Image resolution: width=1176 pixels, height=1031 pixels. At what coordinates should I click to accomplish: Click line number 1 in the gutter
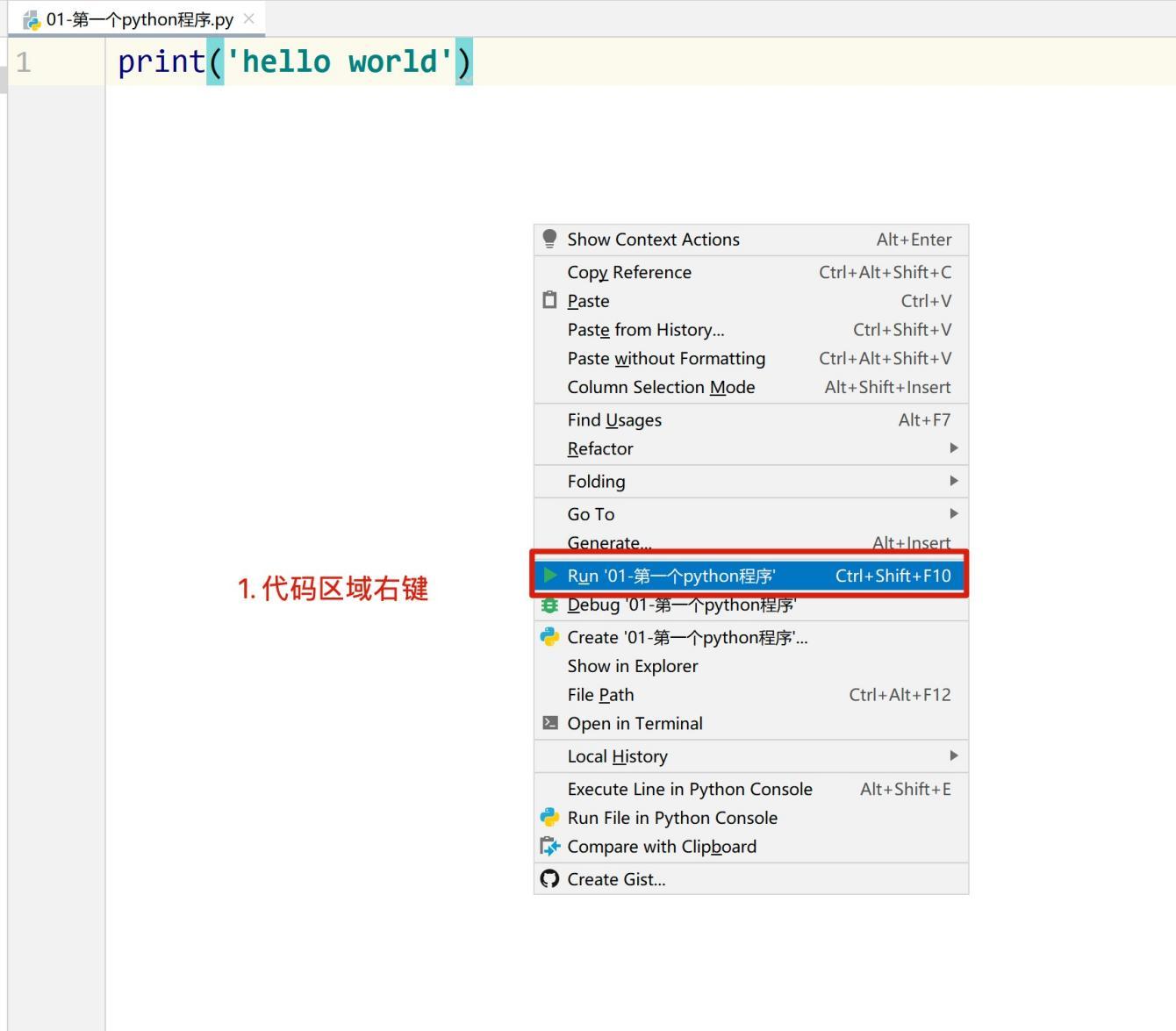point(25,59)
